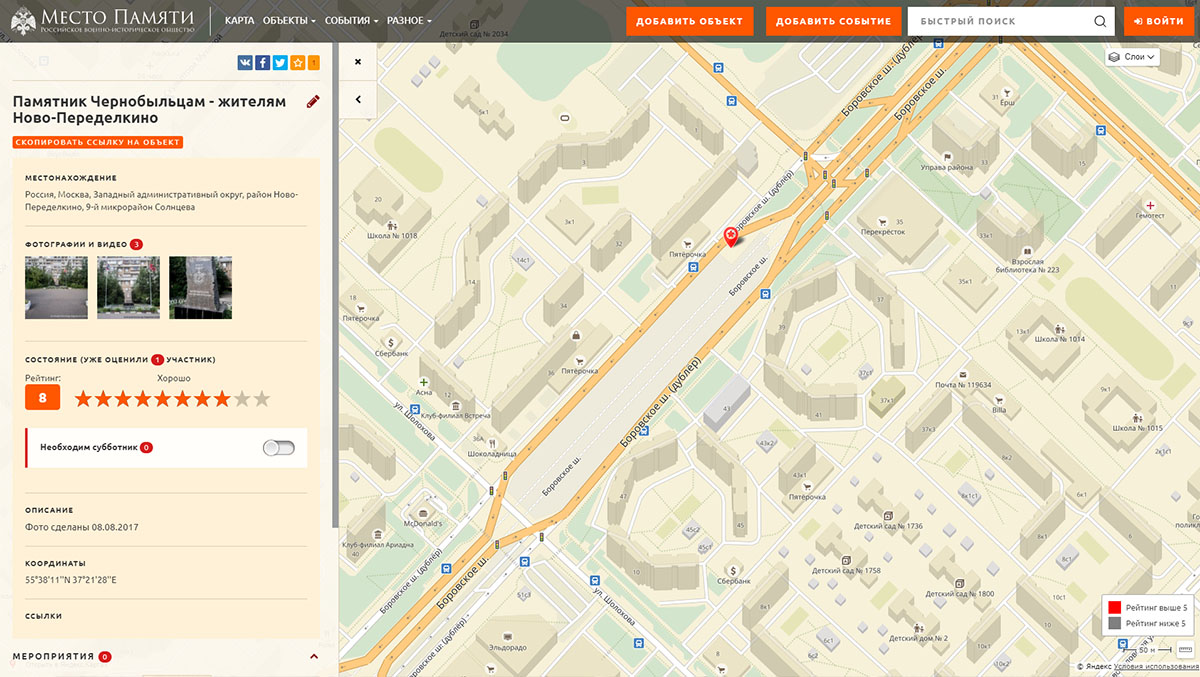This screenshot has height=677, width=1200.
Task: Collapse the side panel with left chevron
Action: click(x=358, y=99)
